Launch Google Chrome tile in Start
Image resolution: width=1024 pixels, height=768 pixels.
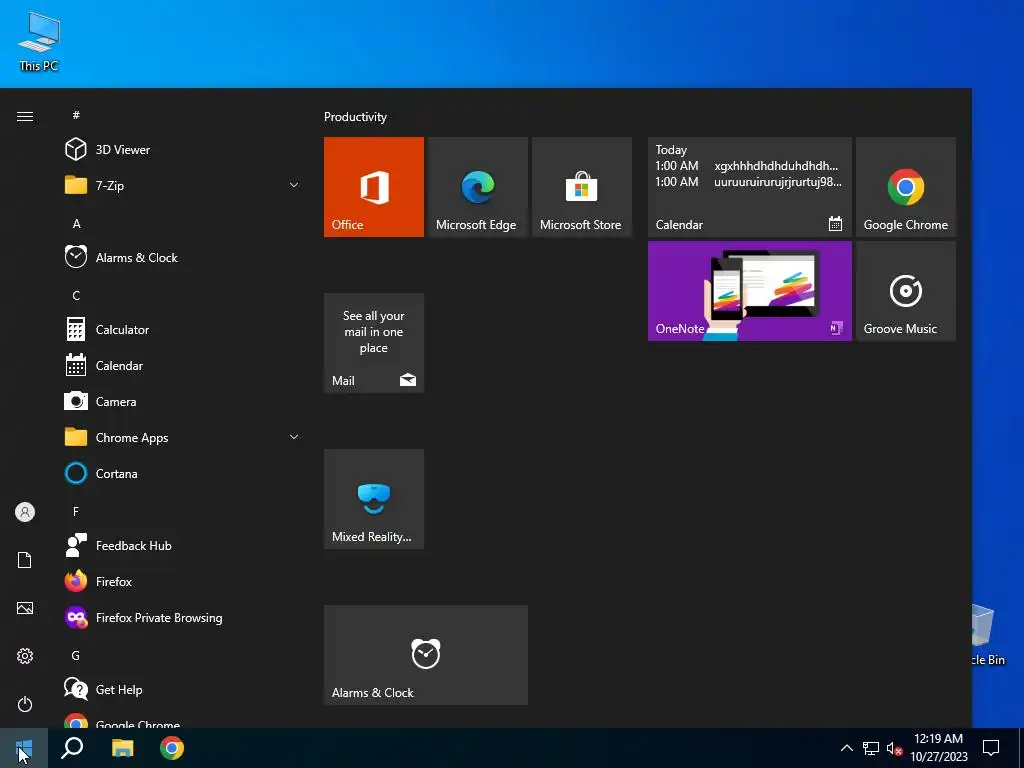[906, 187]
